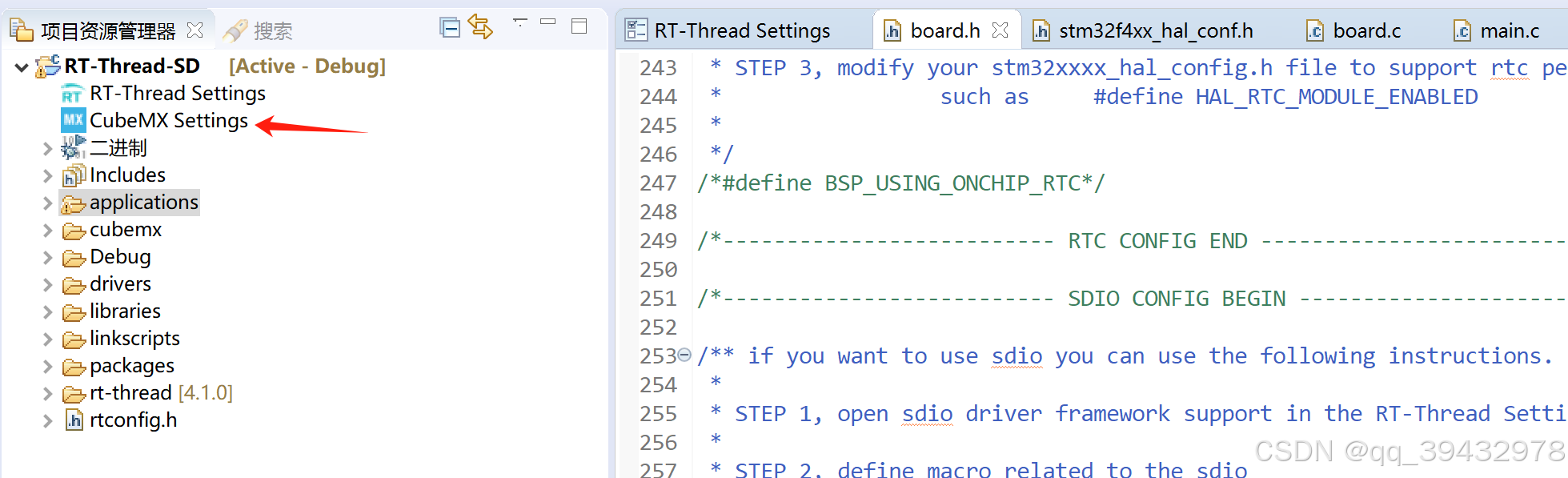Expand the linkscripts folder
Viewport: 1568px width, 478px height.
pyautogui.click(x=47, y=339)
